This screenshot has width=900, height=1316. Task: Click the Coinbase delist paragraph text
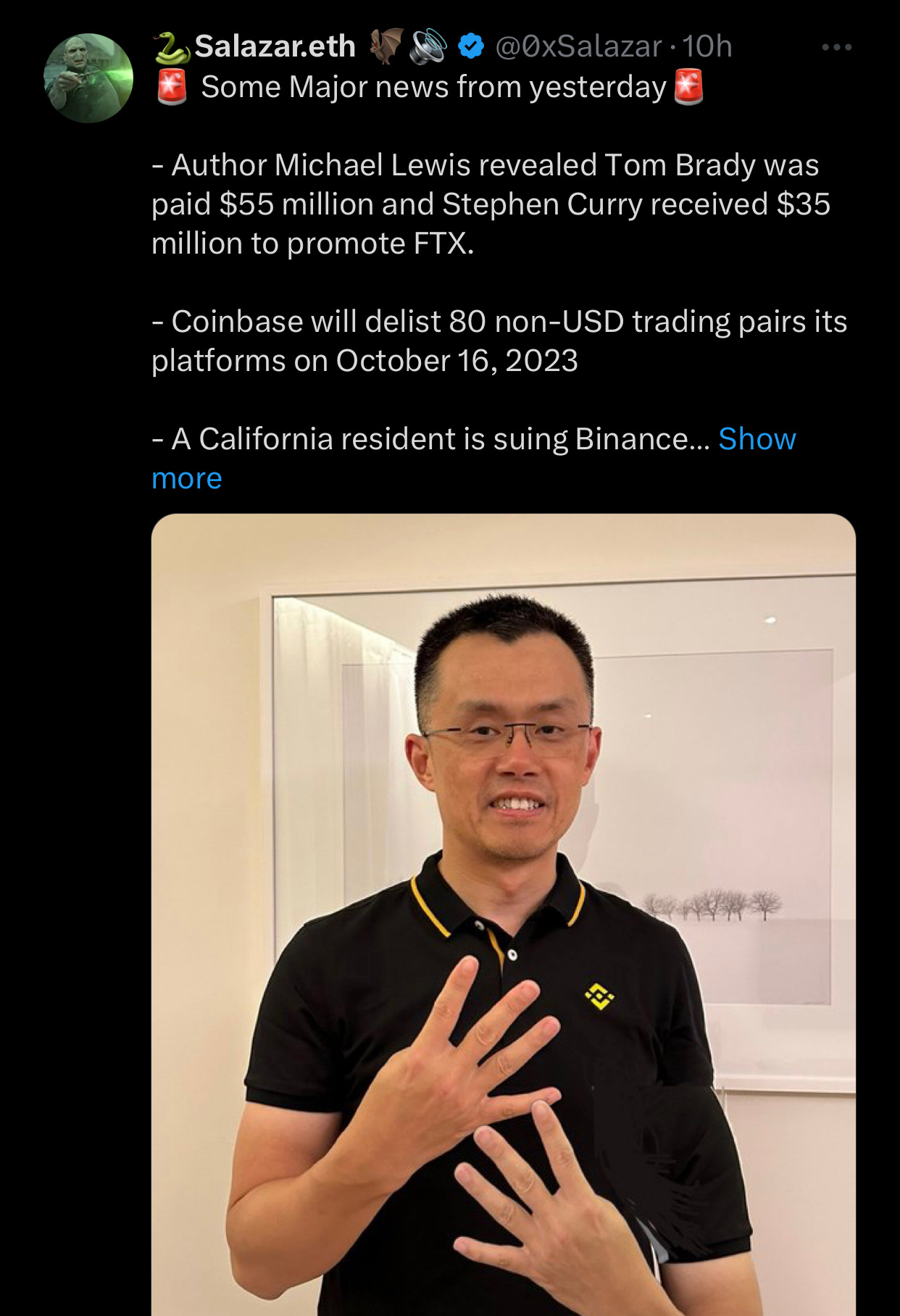499,341
